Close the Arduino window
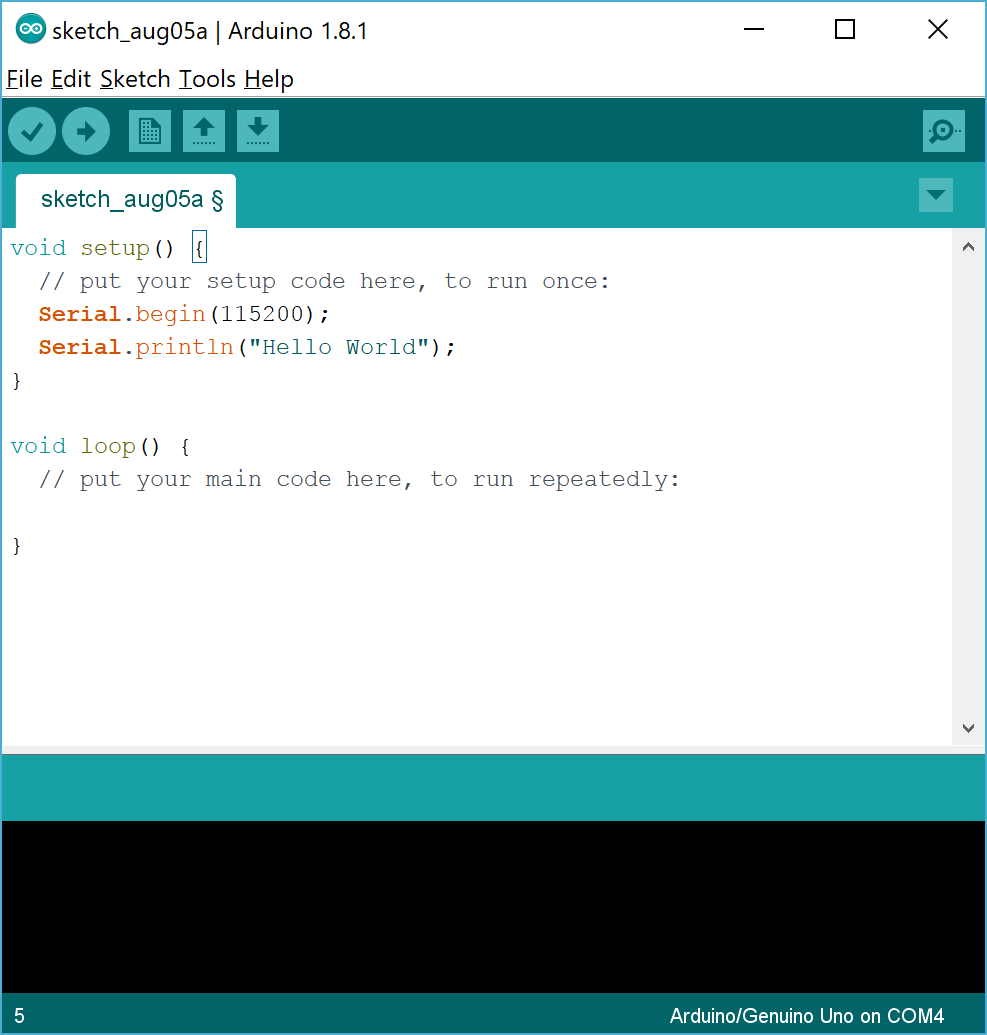Screen dimensions: 987x1035 coord(937,30)
